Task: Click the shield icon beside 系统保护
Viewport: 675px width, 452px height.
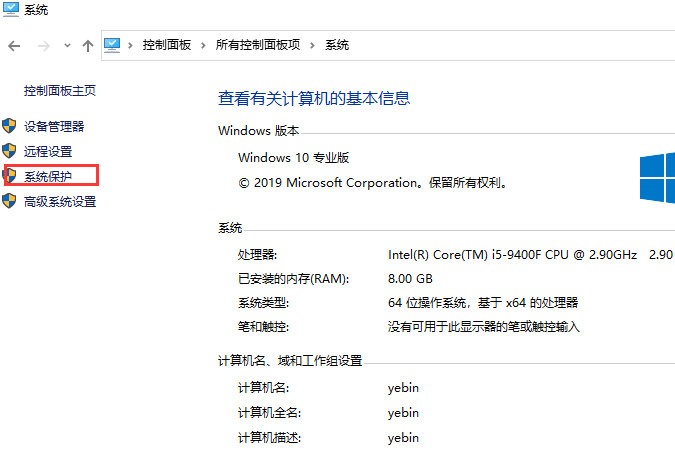Action: (10, 177)
